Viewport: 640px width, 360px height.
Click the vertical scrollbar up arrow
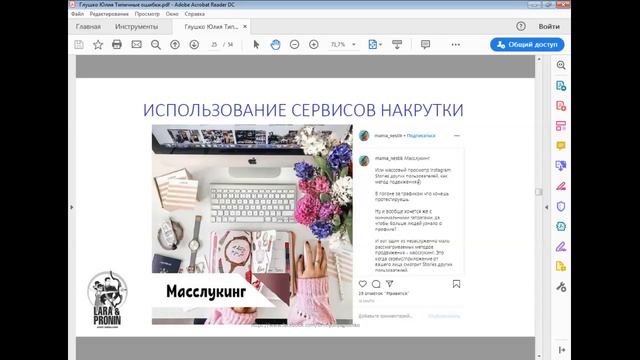539,60
